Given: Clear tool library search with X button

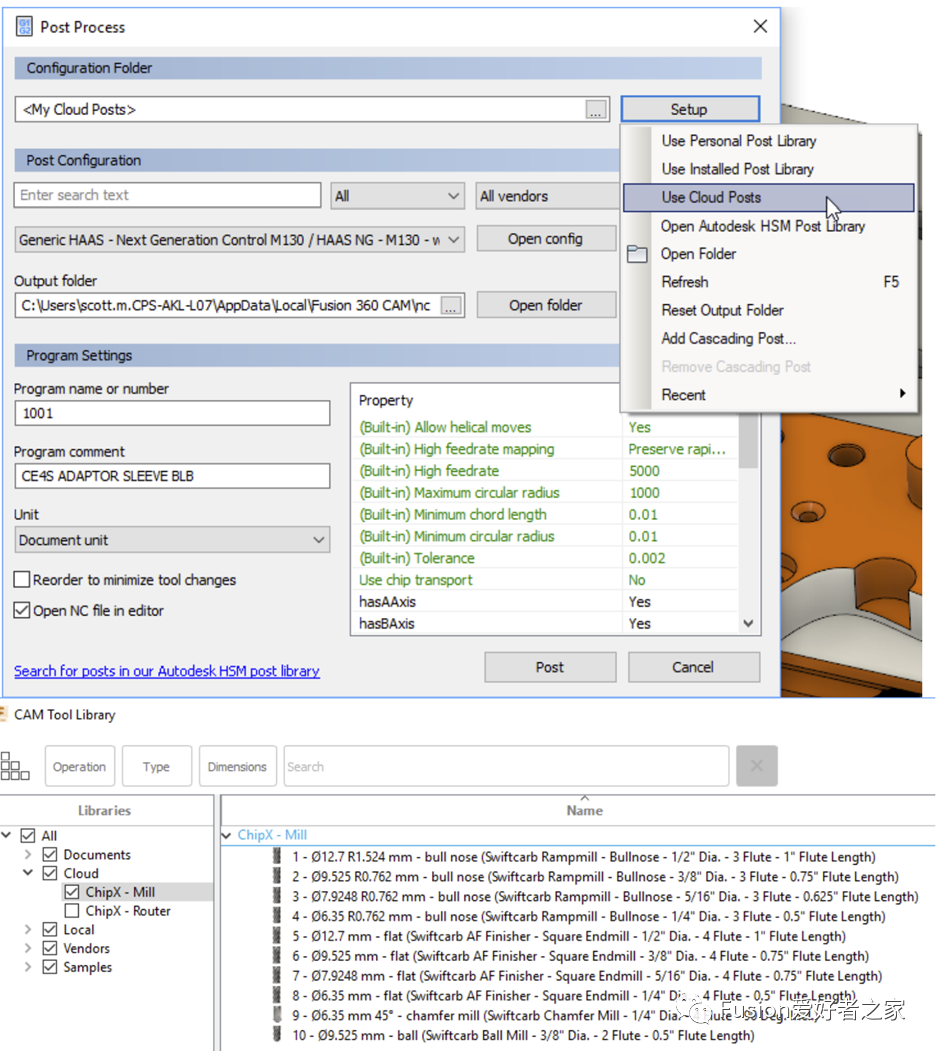Looking at the screenshot, I should [x=756, y=765].
